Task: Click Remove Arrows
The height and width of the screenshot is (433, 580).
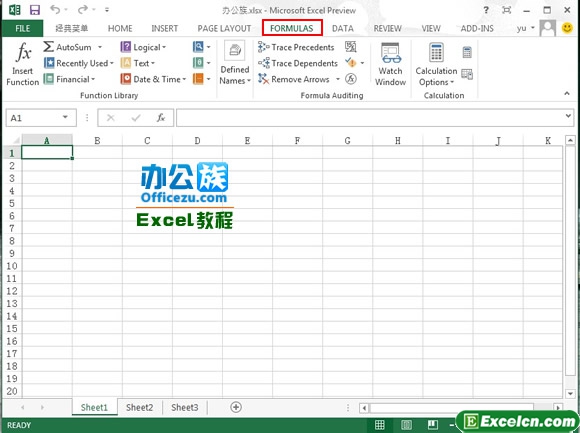Action: click(x=294, y=79)
